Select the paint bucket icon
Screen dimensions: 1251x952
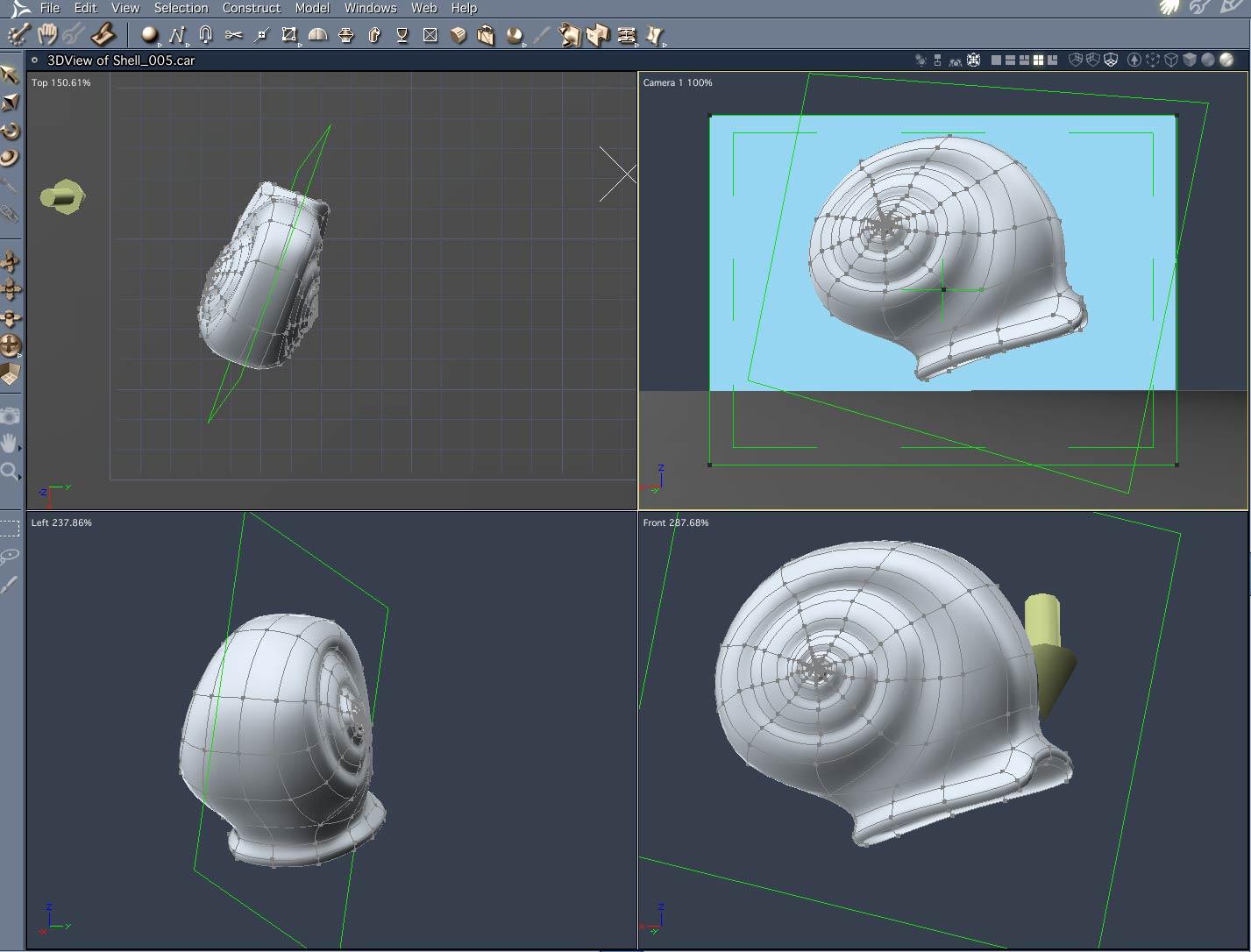pos(486,35)
